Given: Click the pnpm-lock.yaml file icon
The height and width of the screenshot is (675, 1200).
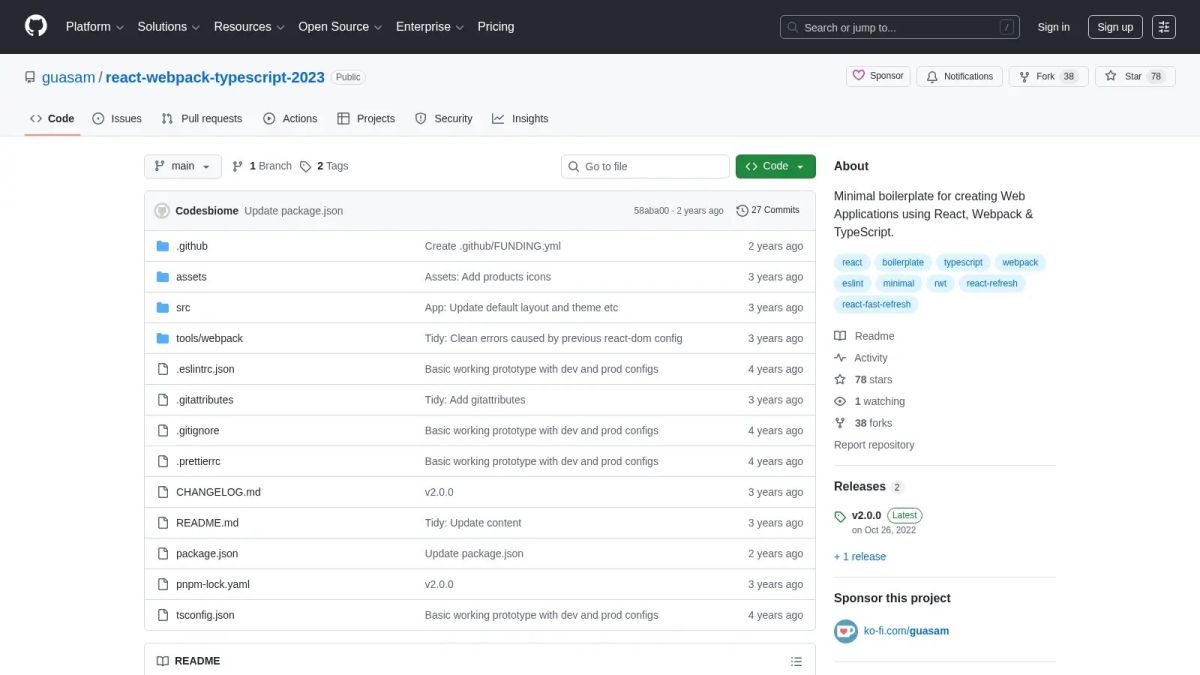Looking at the screenshot, I should click(x=163, y=584).
